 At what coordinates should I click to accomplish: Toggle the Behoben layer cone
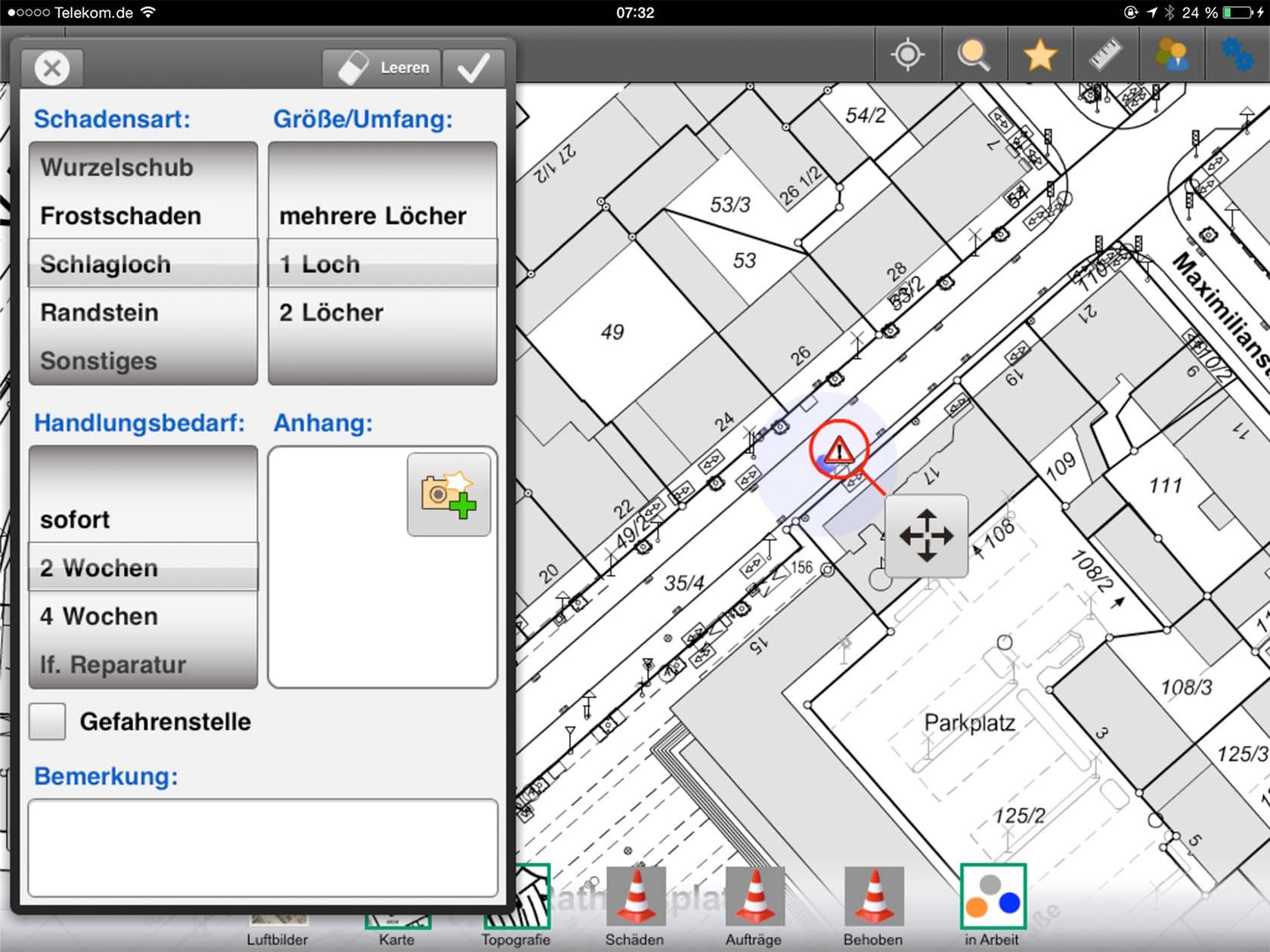(874, 898)
